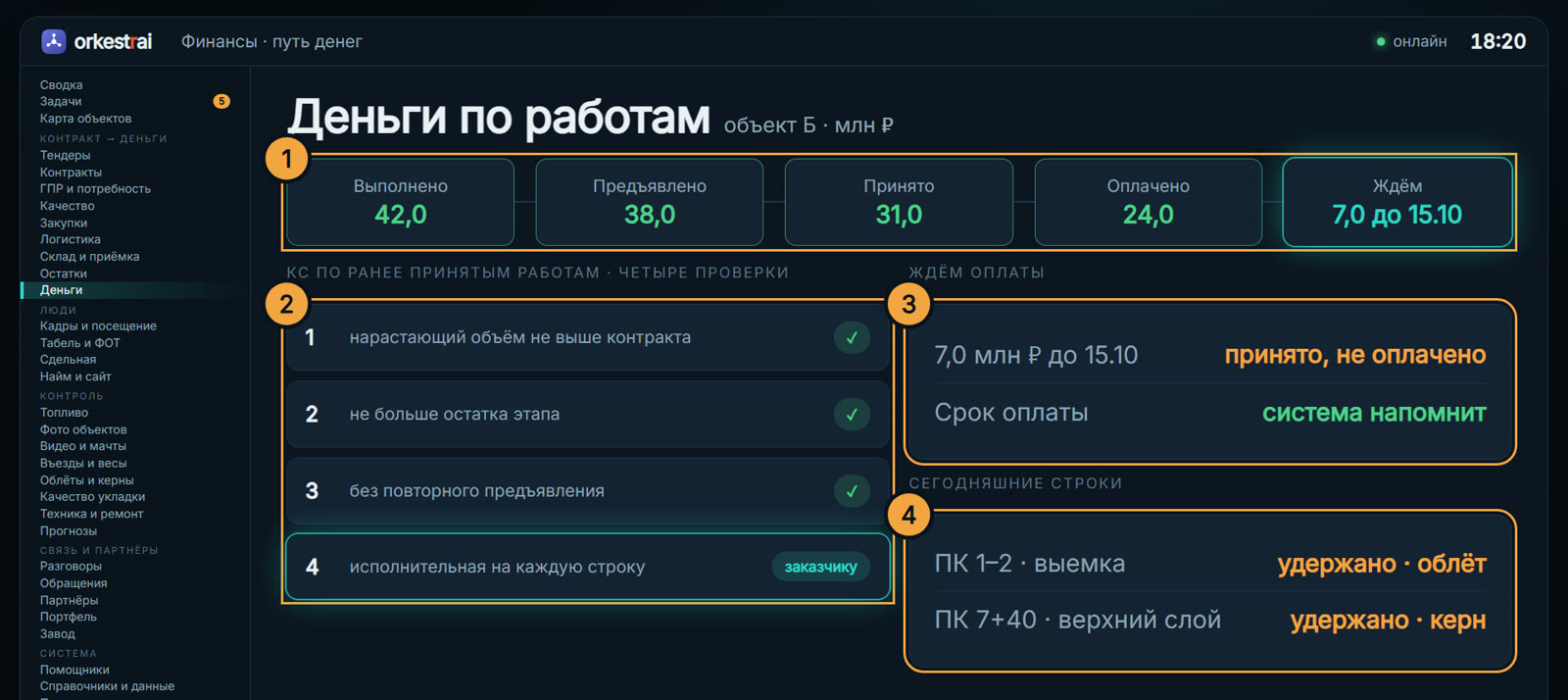The image size is (1568, 700).
Task: Click the объект Б · млн ₽ subtitle
Action: [808, 125]
